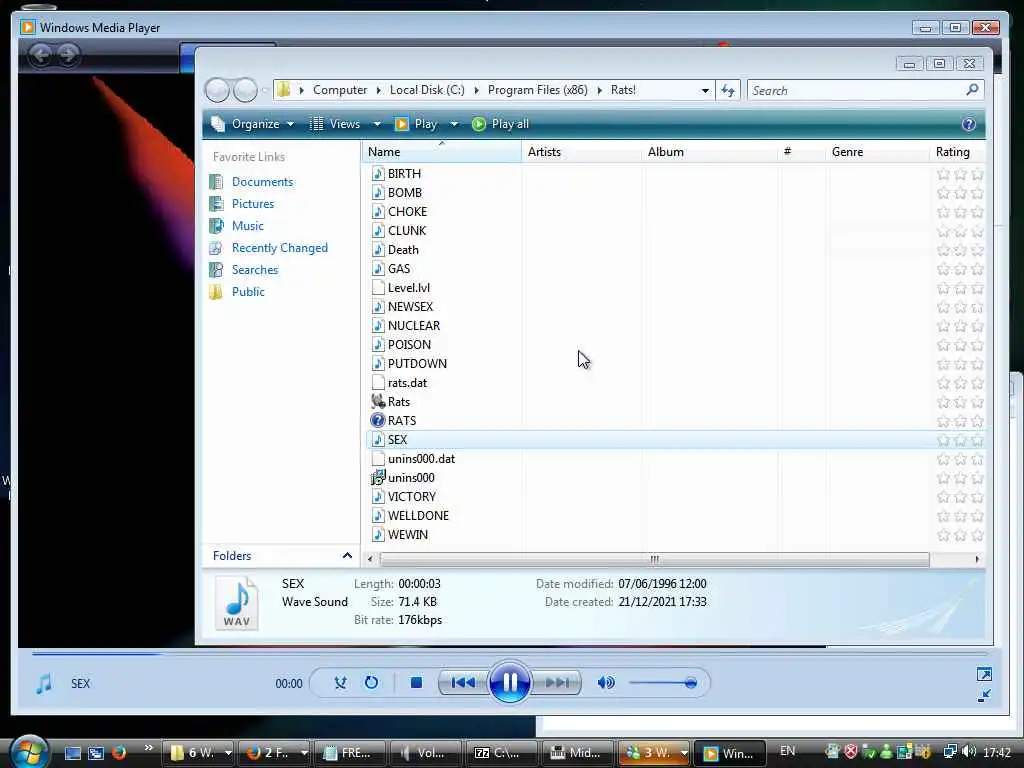Screen dimensions: 1024x768
Task: Click the scrollbar right arrow
Action: click(976, 559)
